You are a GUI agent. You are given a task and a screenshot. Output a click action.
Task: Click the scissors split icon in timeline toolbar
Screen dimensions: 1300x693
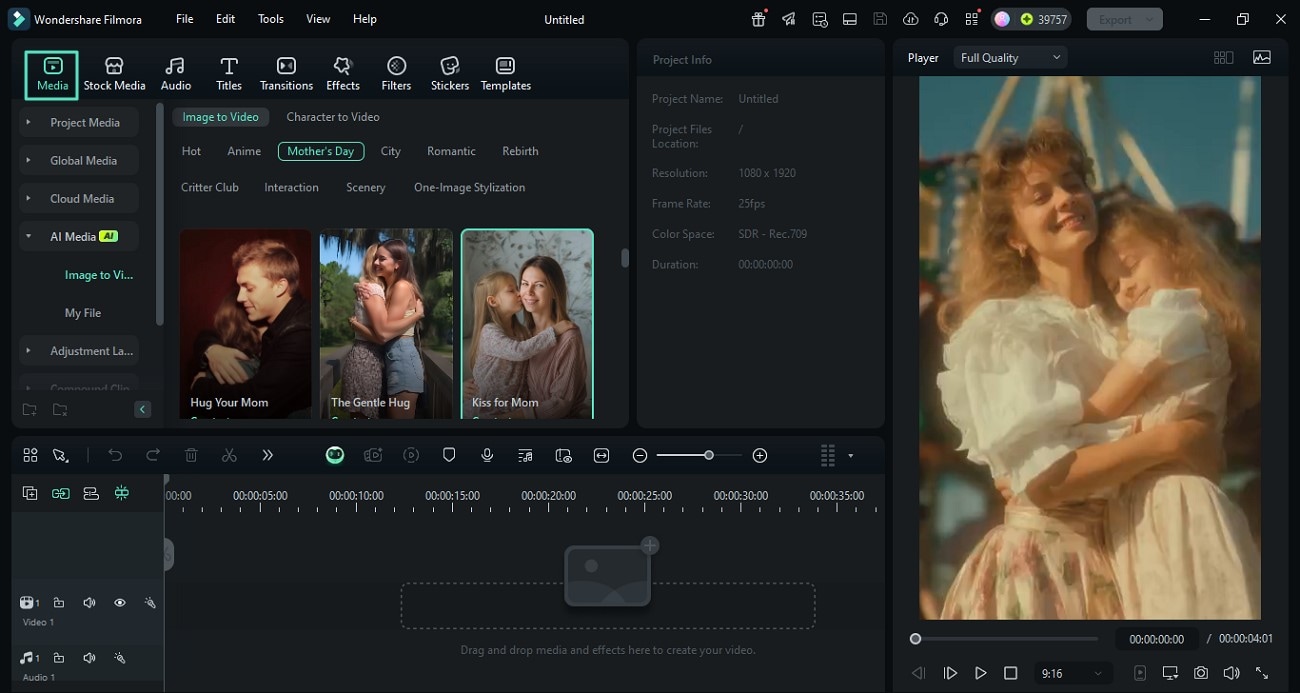[229, 455]
